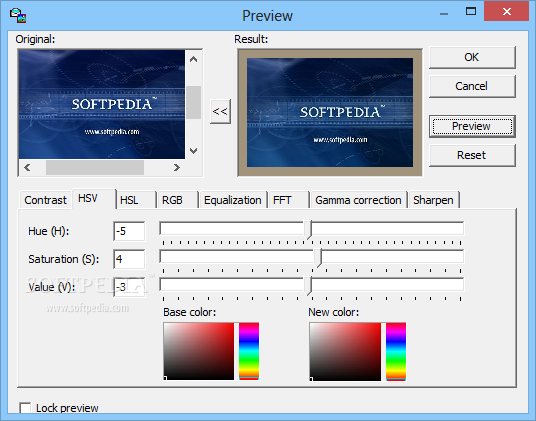Click the Hue slider thumb

pos(308,230)
